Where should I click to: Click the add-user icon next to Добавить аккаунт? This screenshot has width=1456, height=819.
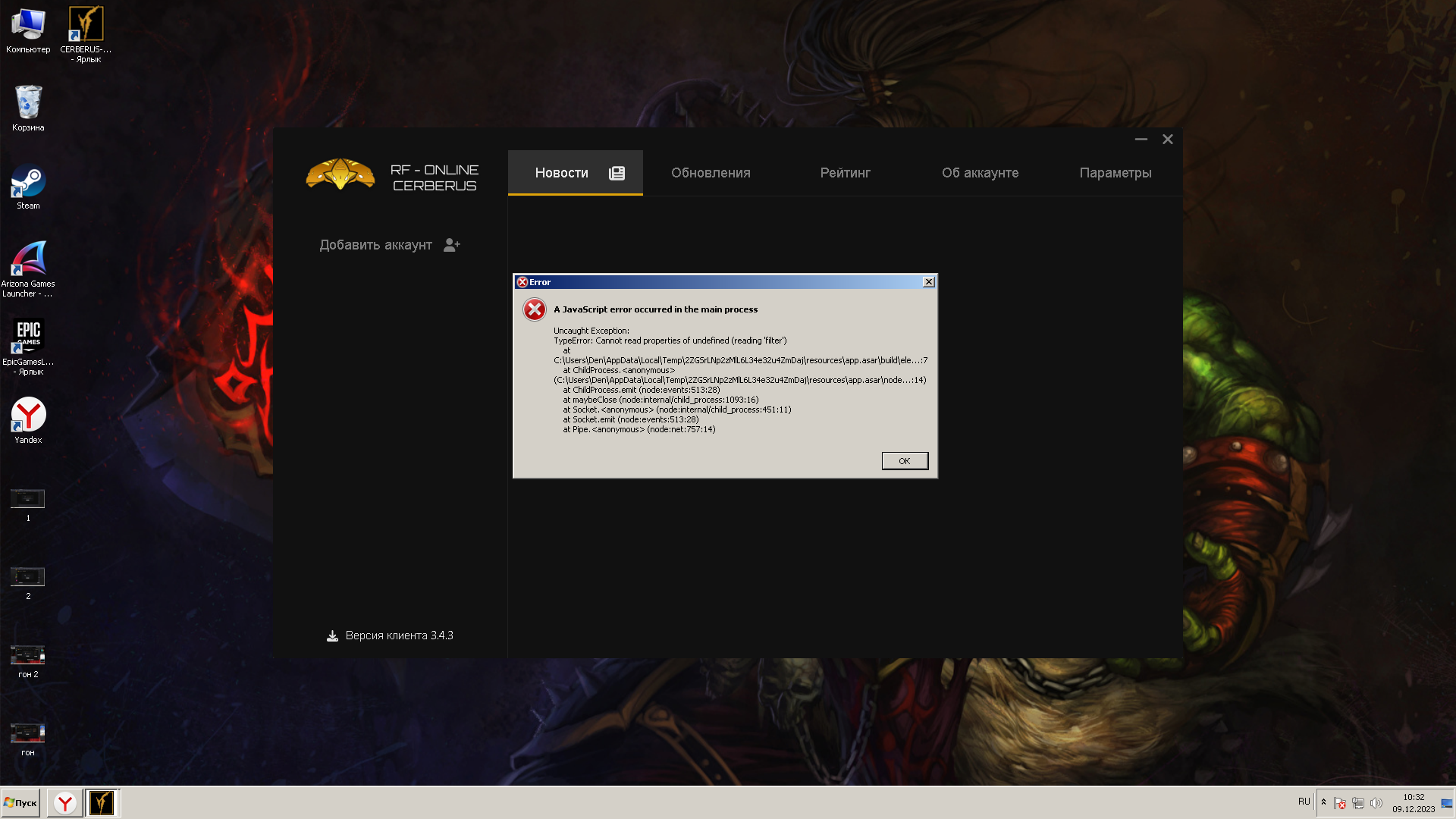(452, 245)
